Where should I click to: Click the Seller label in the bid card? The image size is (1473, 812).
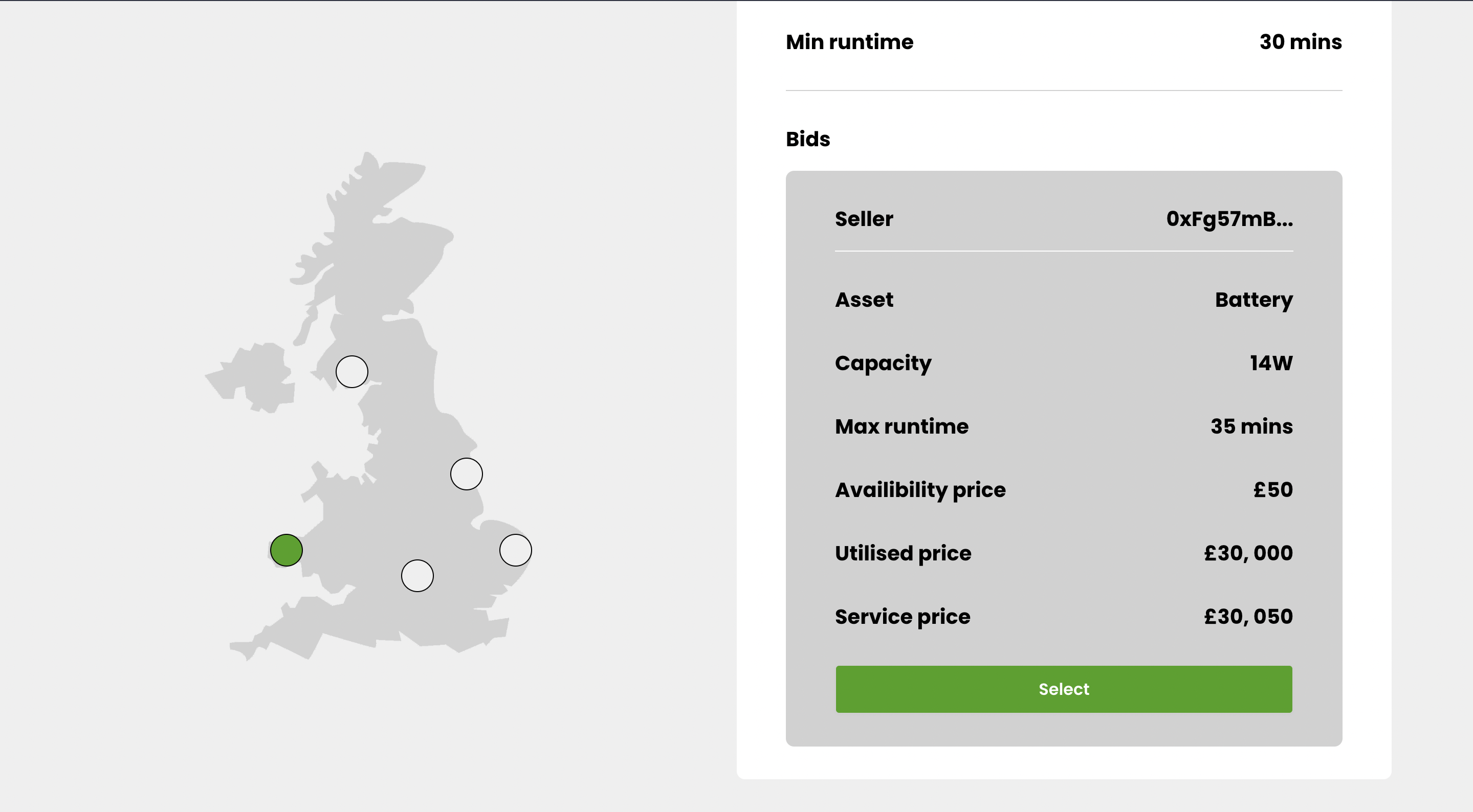pos(864,219)
